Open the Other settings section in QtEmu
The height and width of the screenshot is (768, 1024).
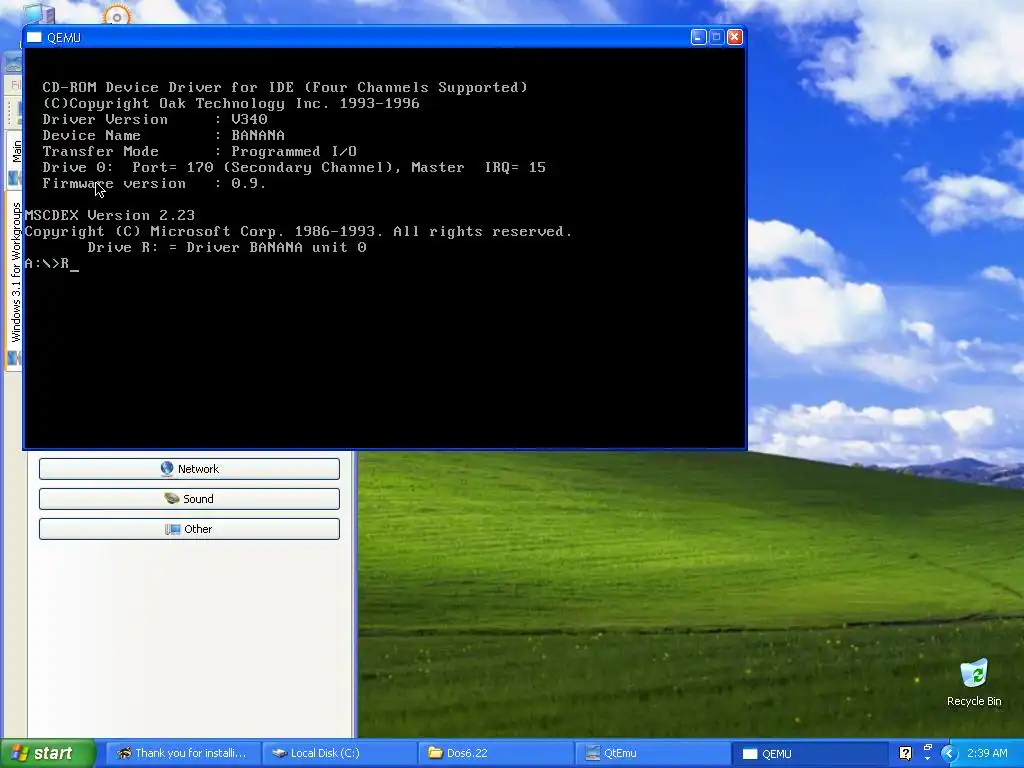click(x=189, y=529)
